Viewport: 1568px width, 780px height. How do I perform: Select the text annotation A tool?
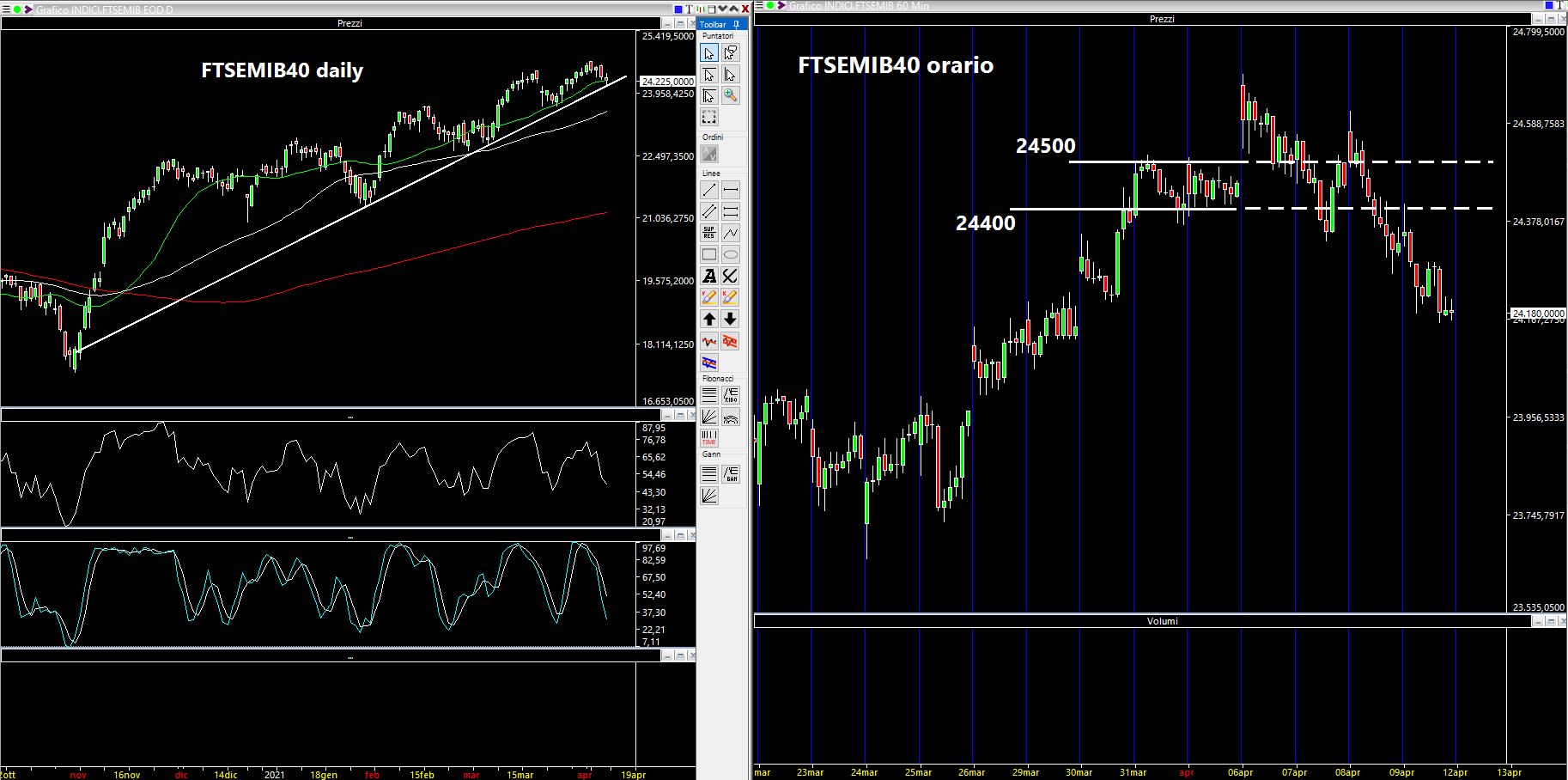point(709,276)
